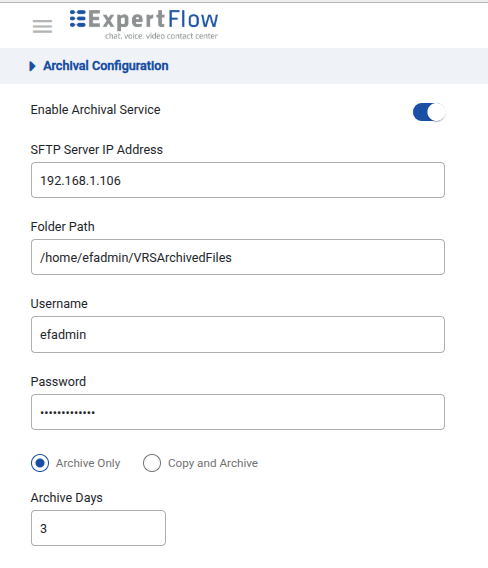Image resolution: width=488 pixels, height=568 pixels.
Task: Select the Archive Only radio circle
Action: [40, 463]
